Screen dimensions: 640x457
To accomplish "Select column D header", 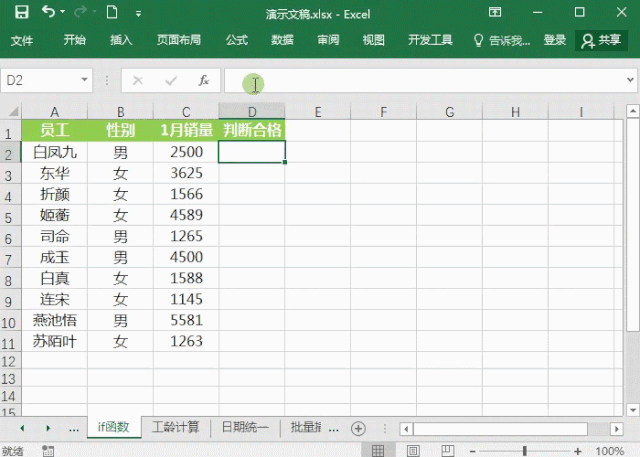I will (252, 111).
